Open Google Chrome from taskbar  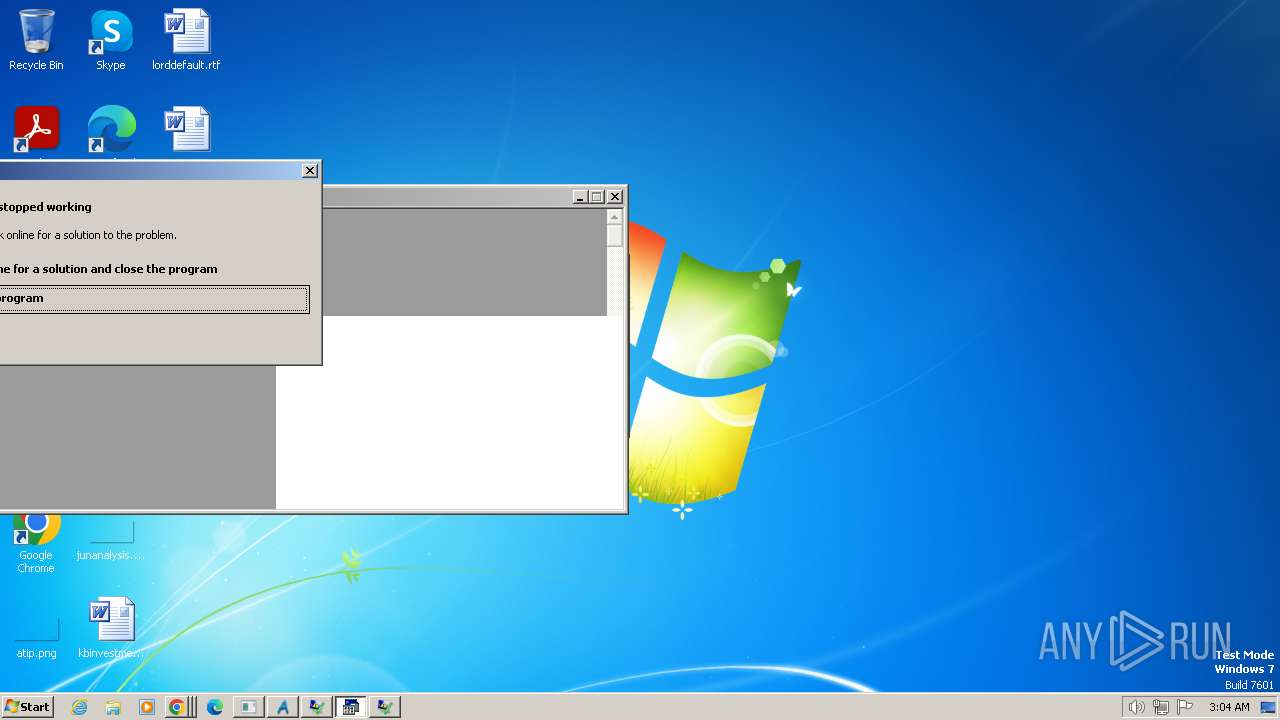(177, 707)
